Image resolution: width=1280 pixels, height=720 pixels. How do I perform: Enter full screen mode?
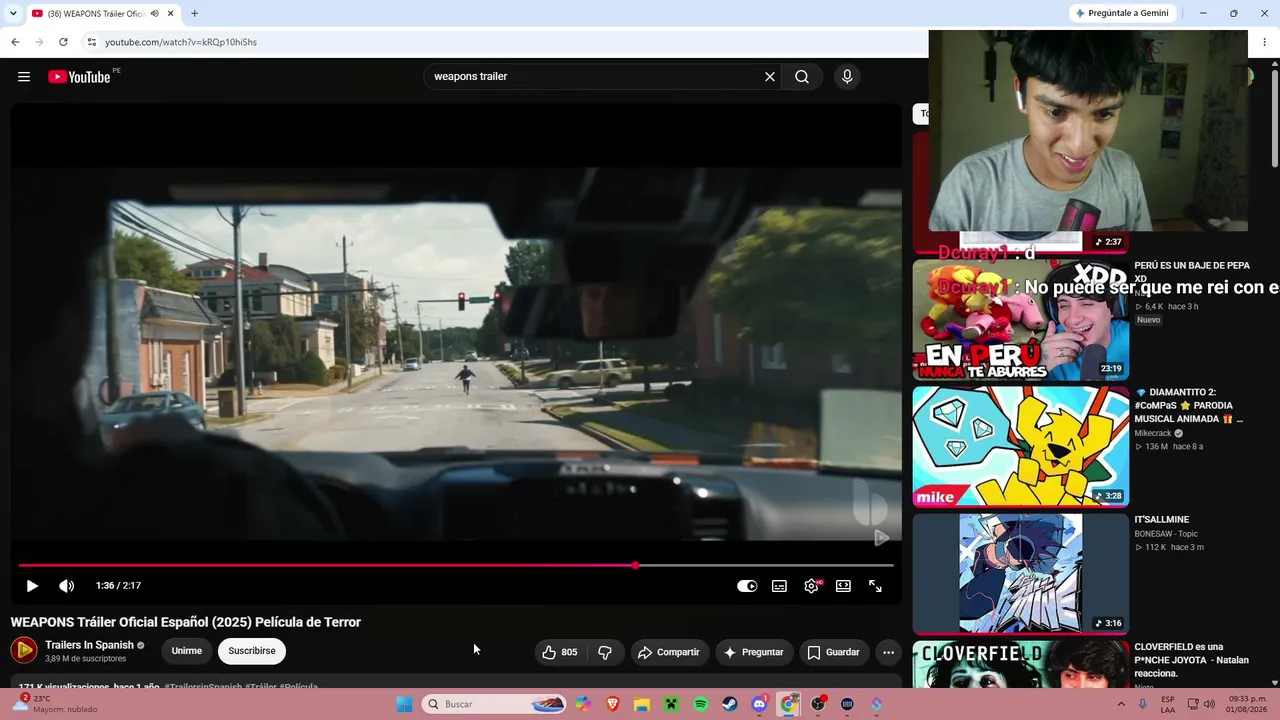(875, 586)
